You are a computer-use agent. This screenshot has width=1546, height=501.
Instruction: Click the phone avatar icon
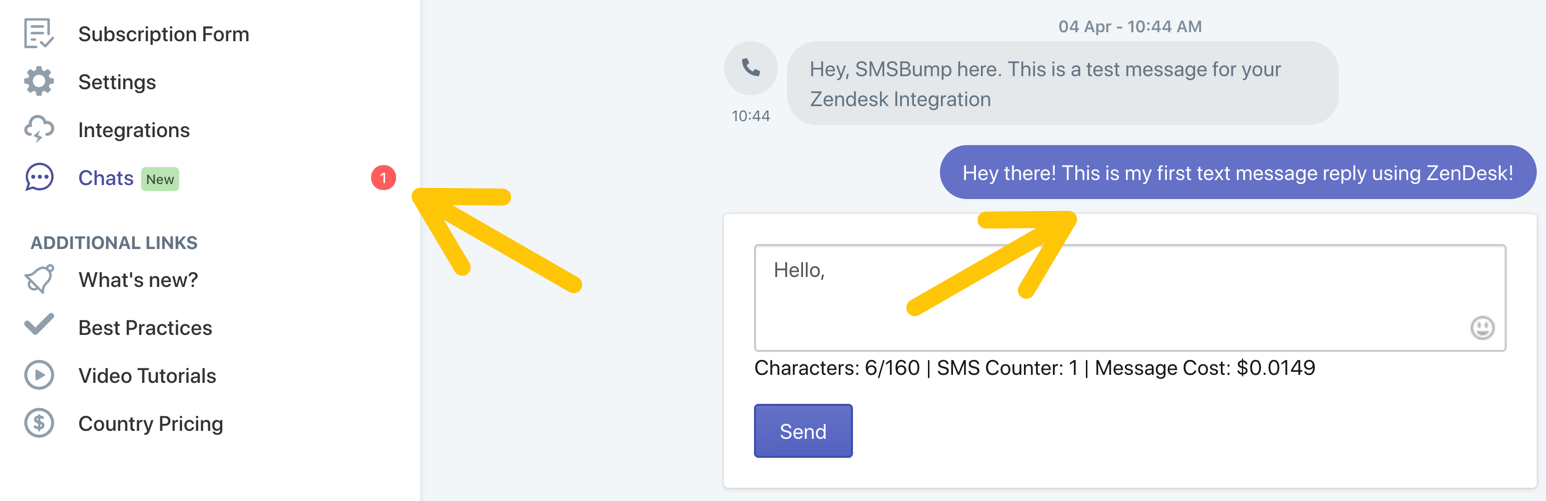[751, 68]
